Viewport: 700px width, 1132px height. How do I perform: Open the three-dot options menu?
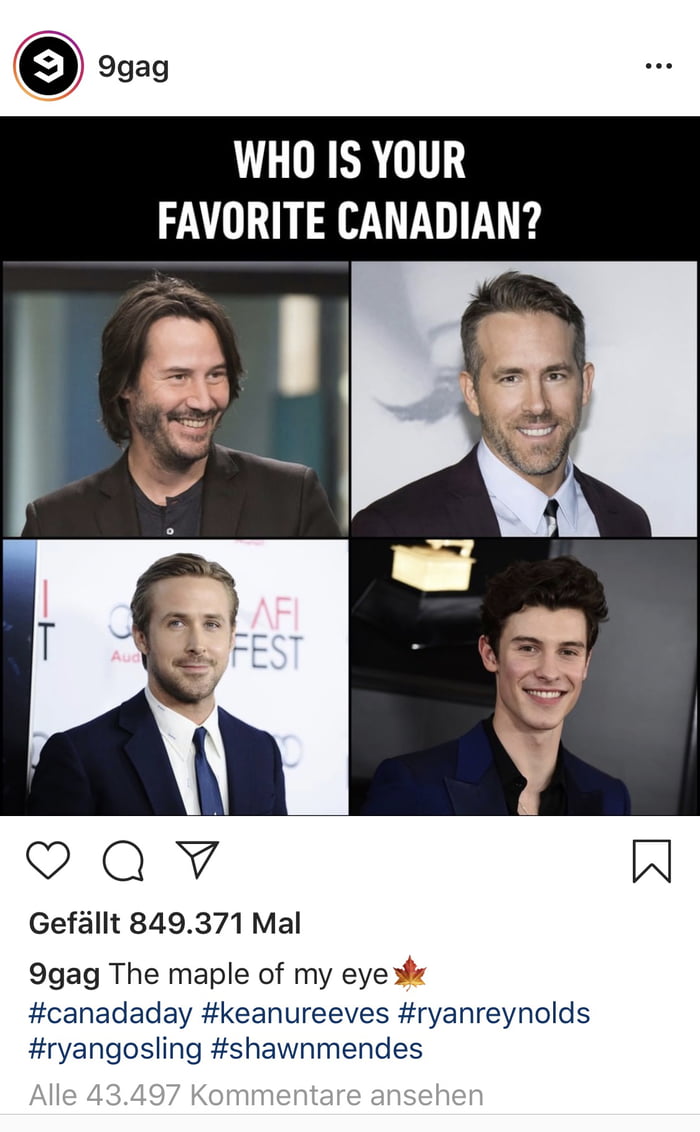[658, 66]
